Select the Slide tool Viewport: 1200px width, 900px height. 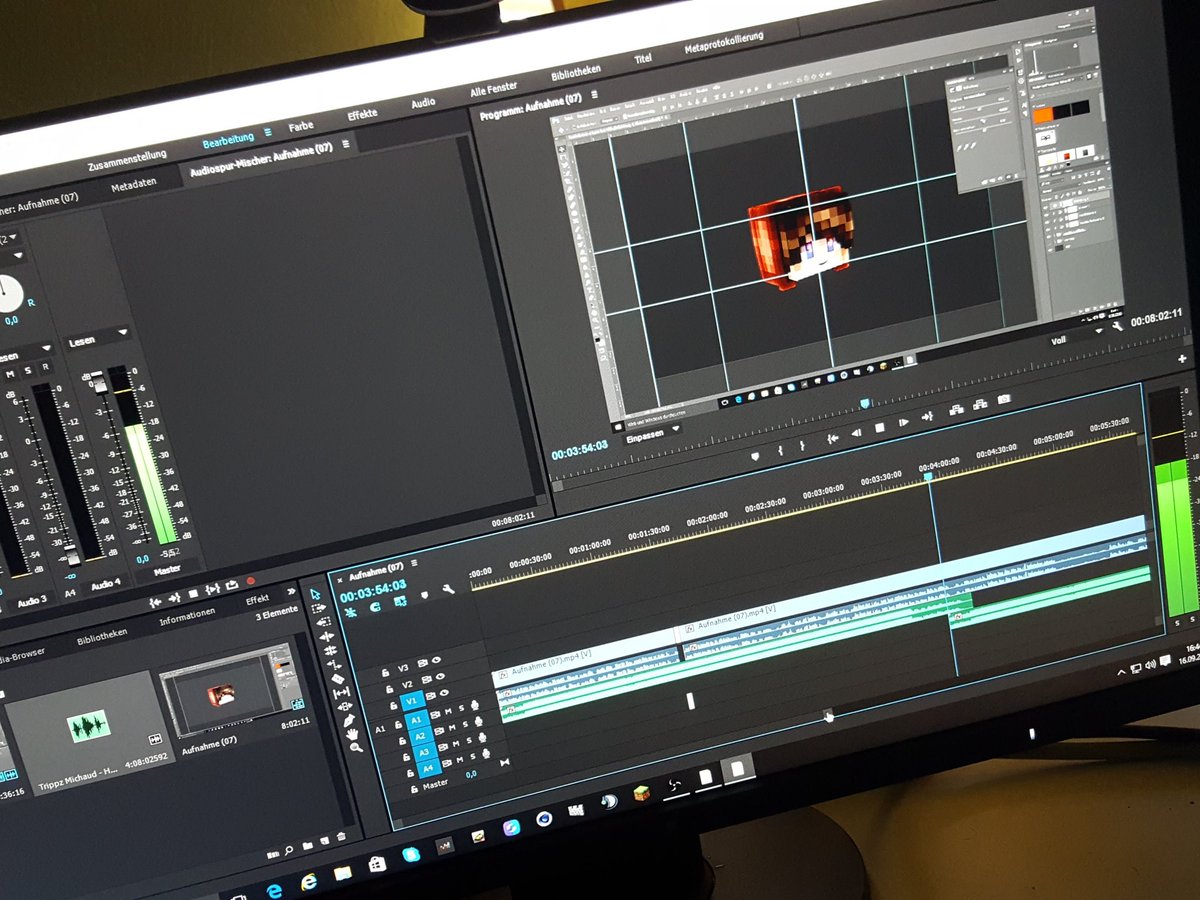pyautogui.click(x=345, y=706)
